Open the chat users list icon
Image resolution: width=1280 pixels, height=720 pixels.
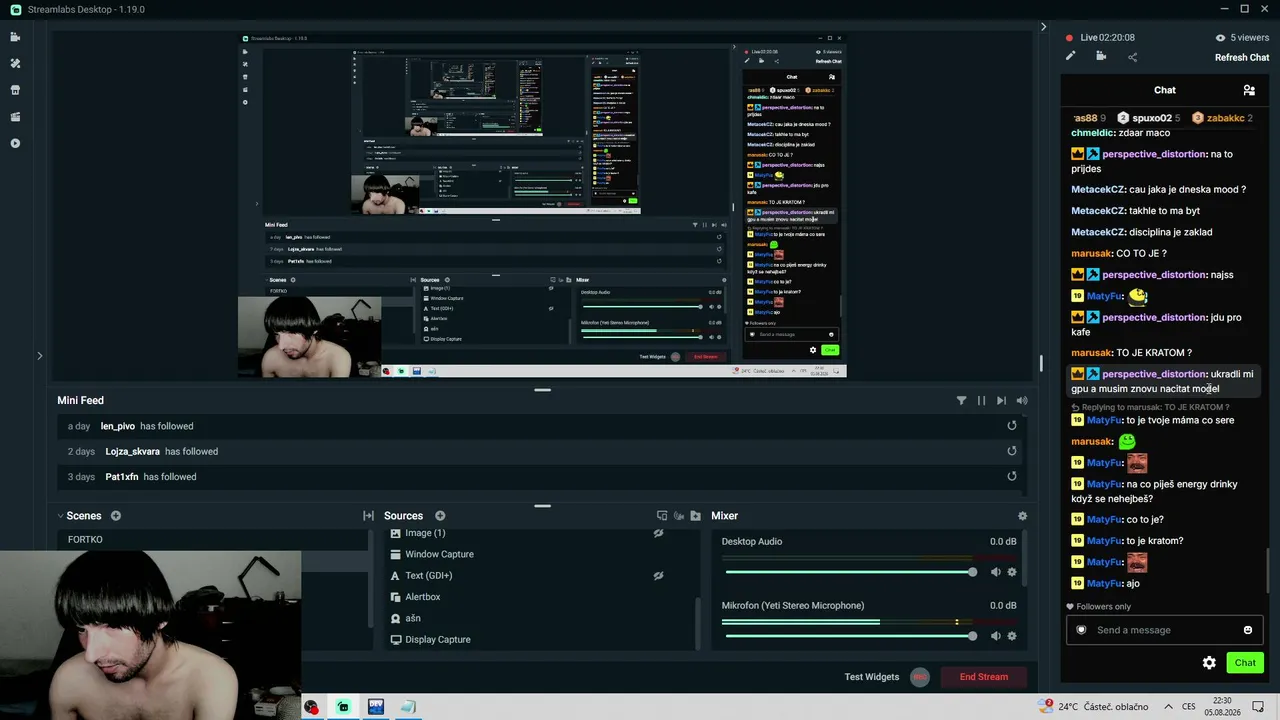click(x=1249, y=90)
